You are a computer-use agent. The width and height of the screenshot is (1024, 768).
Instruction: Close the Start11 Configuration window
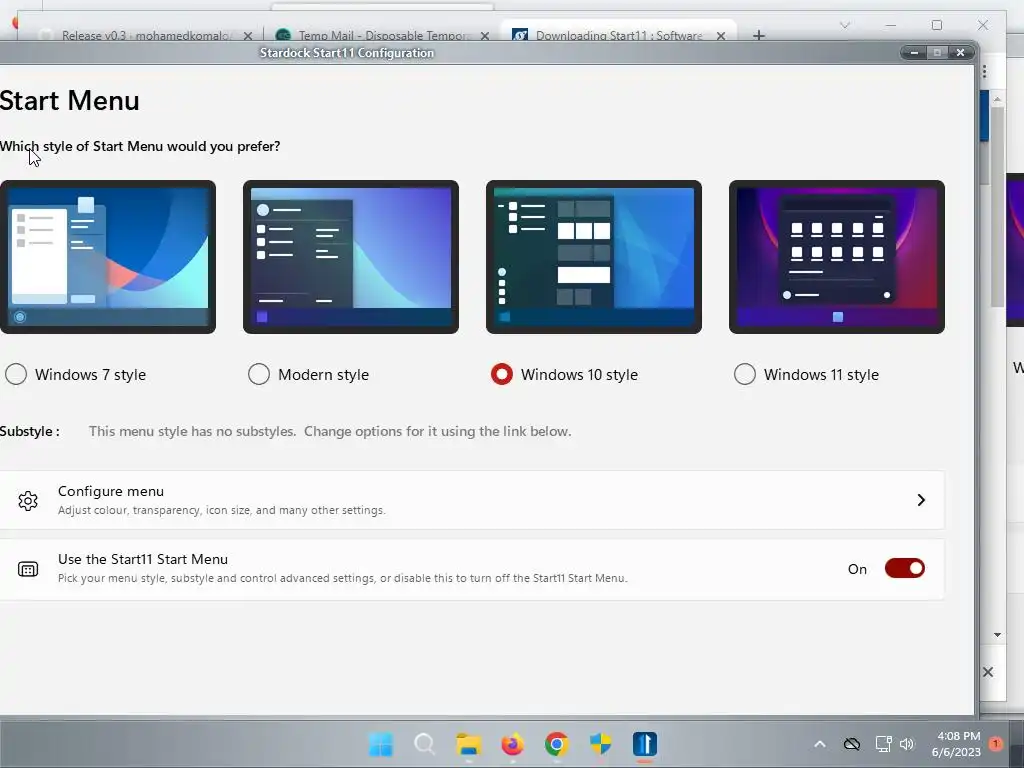(961, 52)
